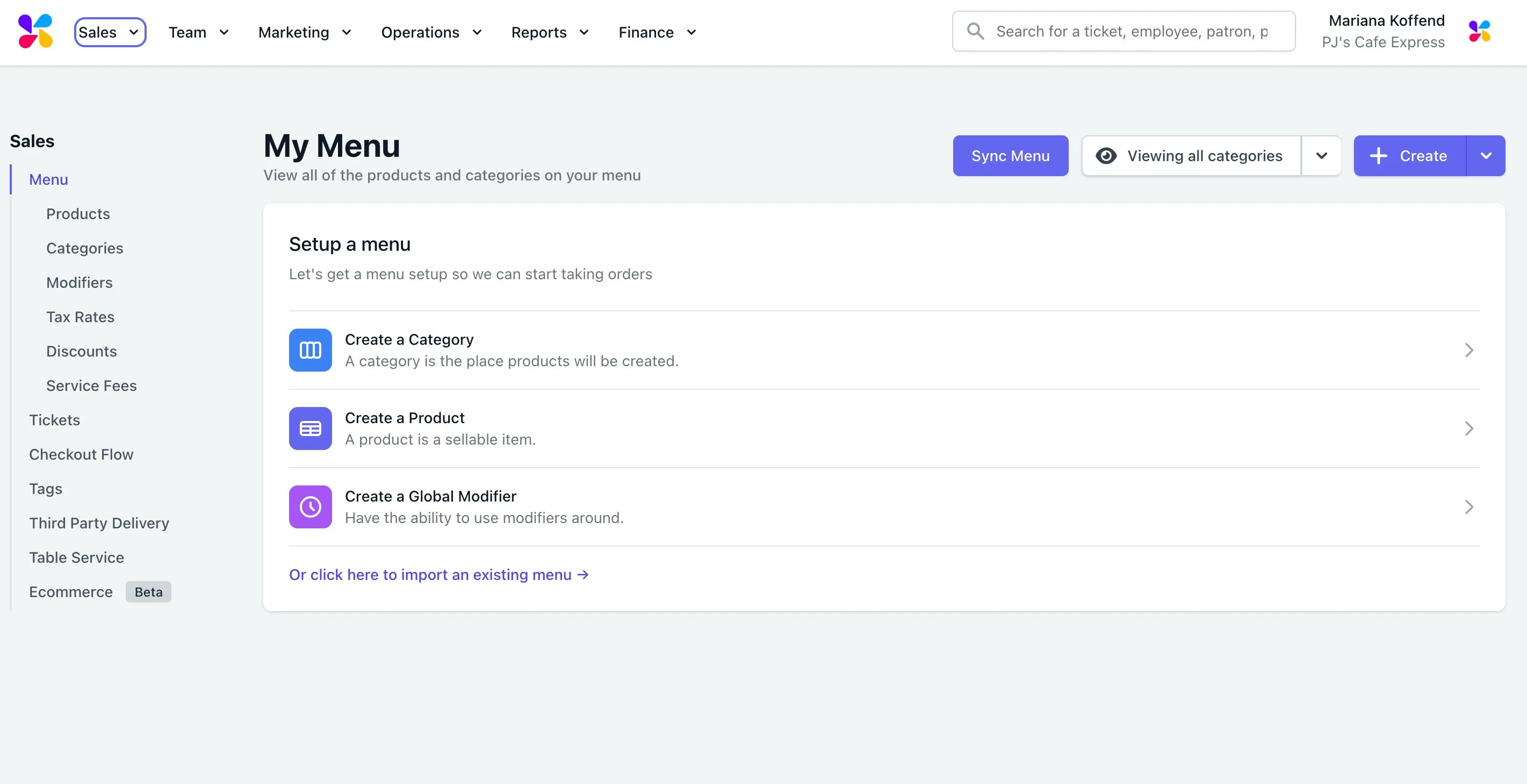Open Modifiers in sidebar

pyautogui.click(x=80, y=282)
